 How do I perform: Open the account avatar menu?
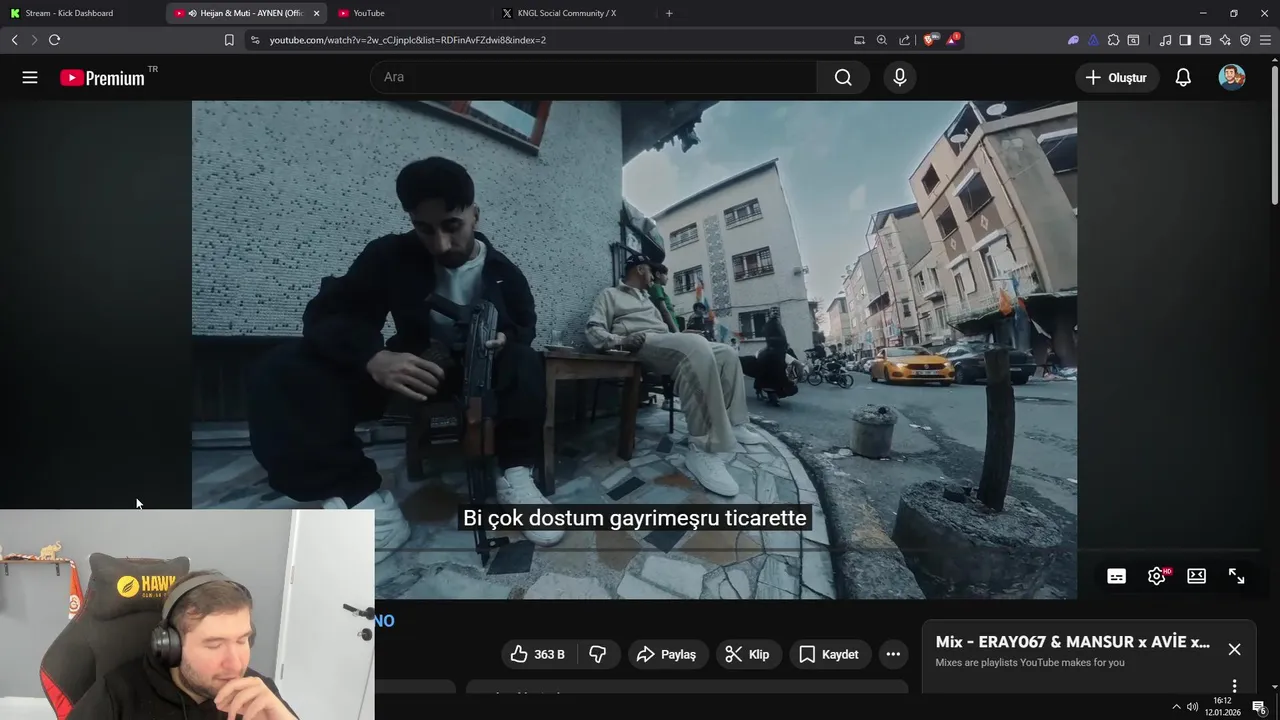point(1232,77)
